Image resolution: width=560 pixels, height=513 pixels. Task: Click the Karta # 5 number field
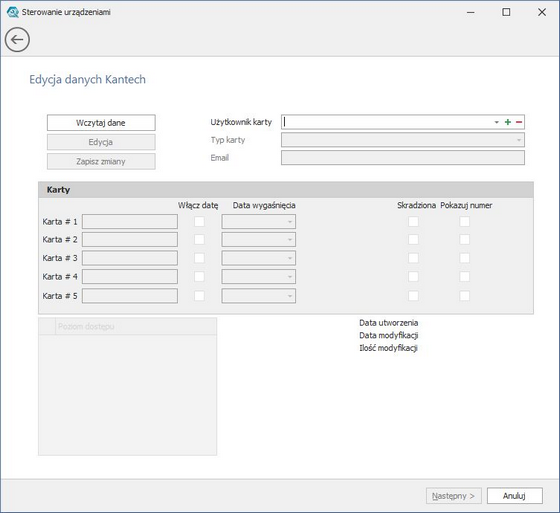pos(130,296)
